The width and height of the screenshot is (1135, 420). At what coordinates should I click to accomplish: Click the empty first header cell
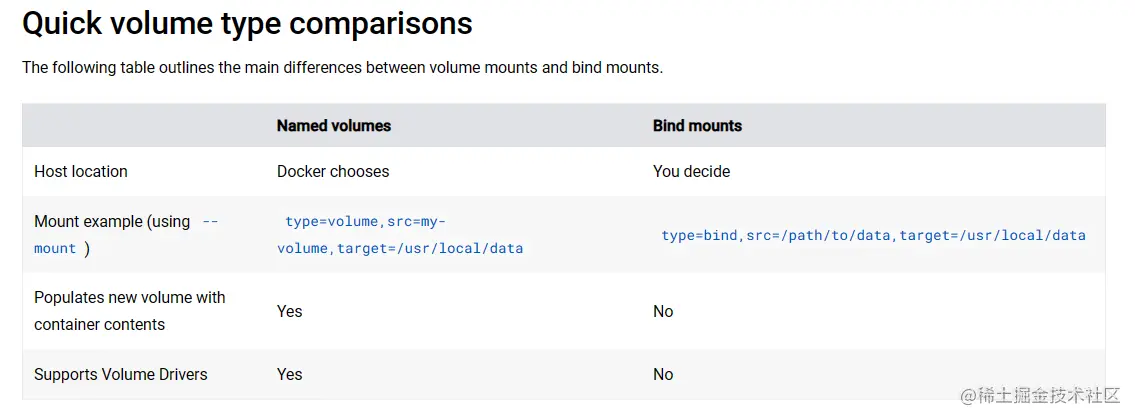pyautogui.click(x=143, y=125)
